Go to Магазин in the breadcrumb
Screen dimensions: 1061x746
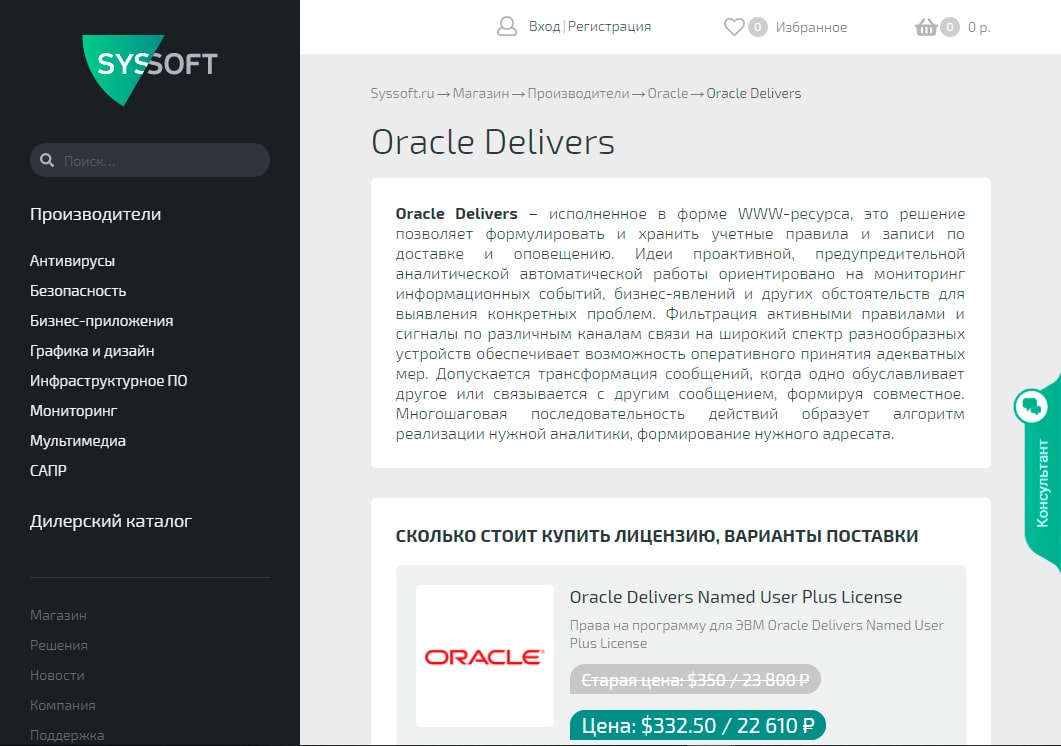pos(480,93)
